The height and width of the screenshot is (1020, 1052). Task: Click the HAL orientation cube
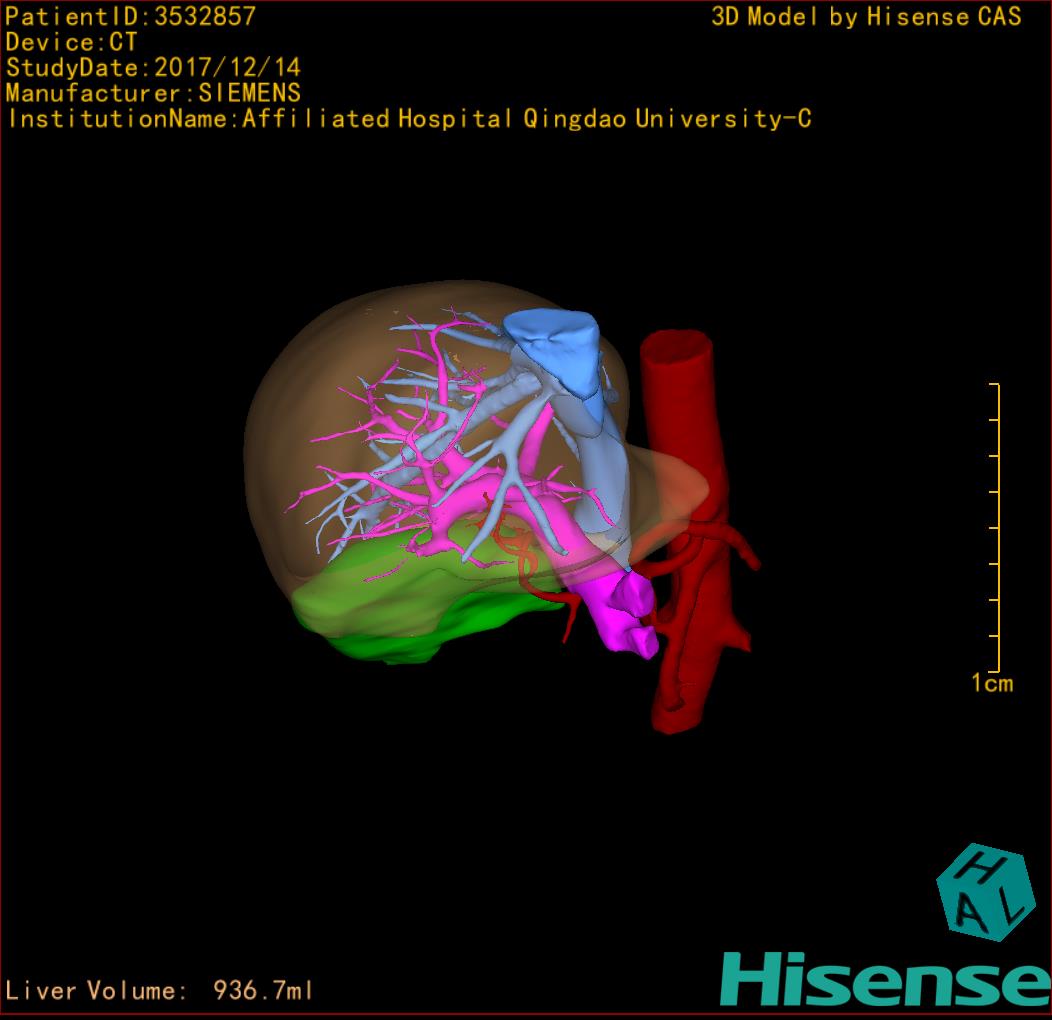click(x=984, y=892)
